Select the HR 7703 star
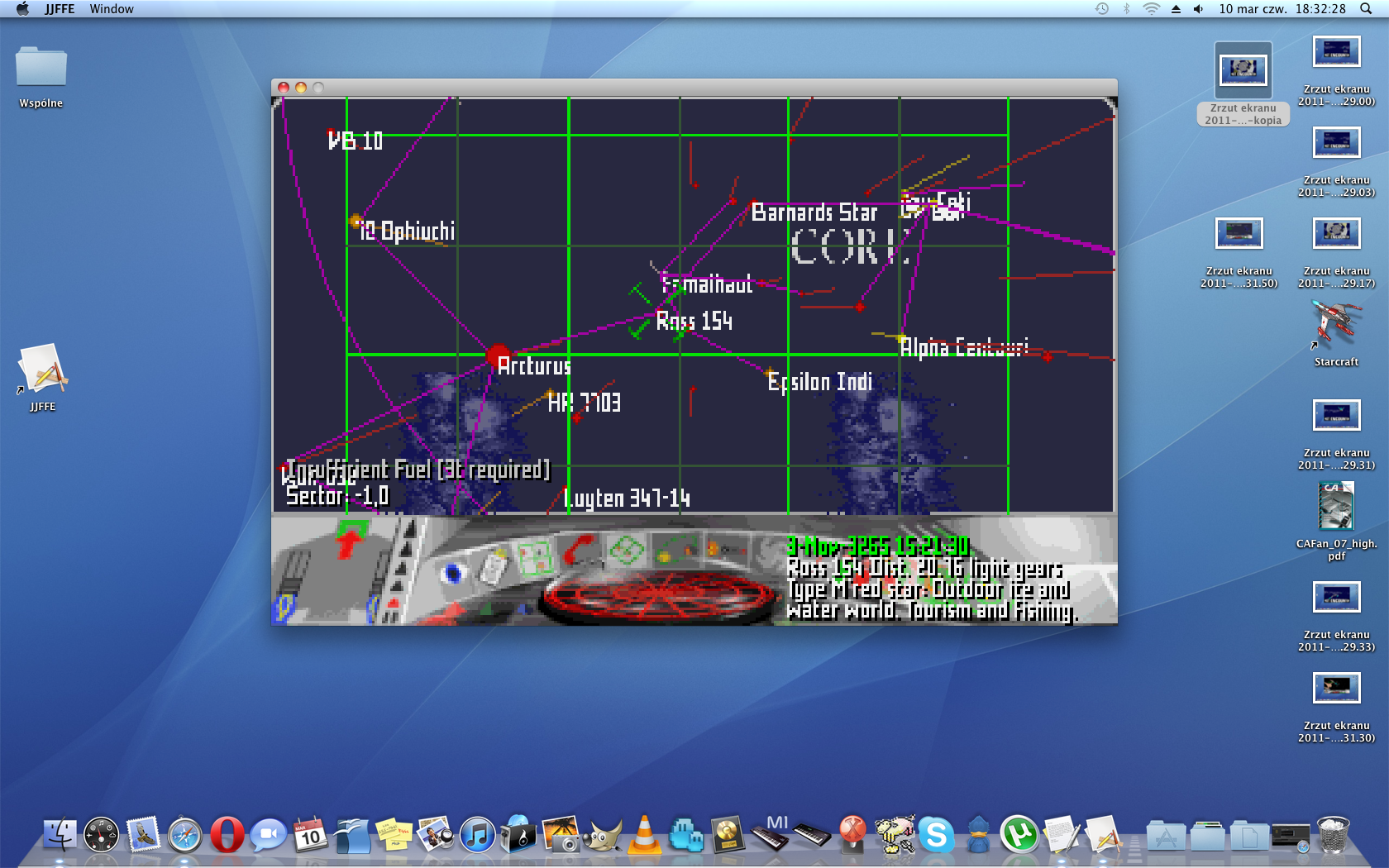1389x868 pixels. pyautogui.click(x=551, y=393)
